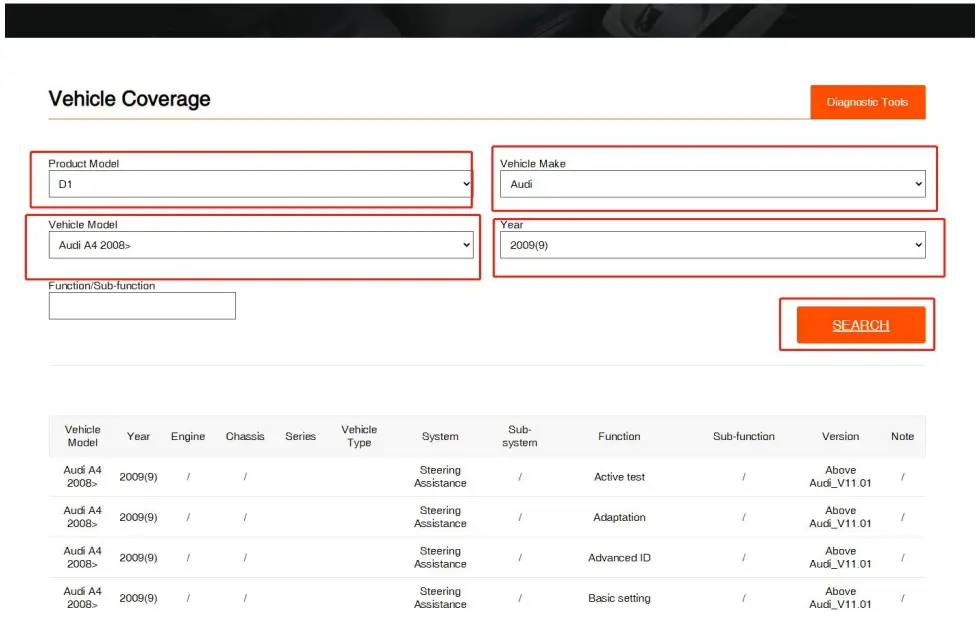Viewport: 979px width, 627px height.
Task: Click 2009(9) year in the Basic setting row
Action: click(138, 598)
